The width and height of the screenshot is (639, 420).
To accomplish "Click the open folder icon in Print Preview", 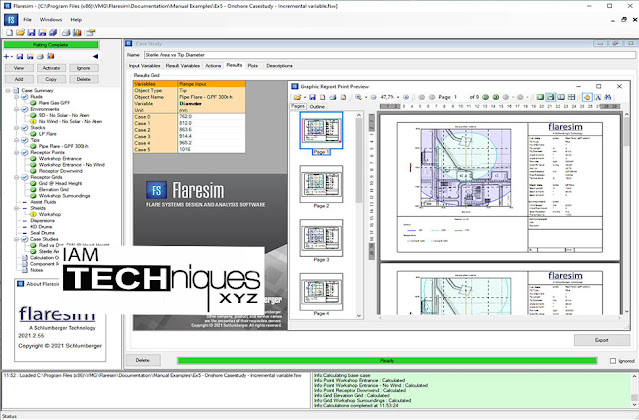I will [297, 97].
